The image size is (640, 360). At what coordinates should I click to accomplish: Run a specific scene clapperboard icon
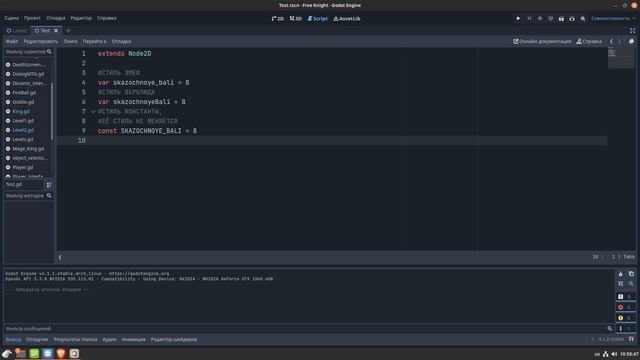point(572,18)
